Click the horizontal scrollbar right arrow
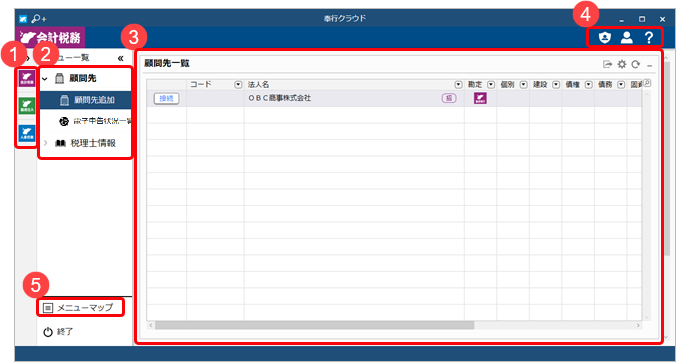The width and height of the screenshot is (676, 362). (639, 325)
